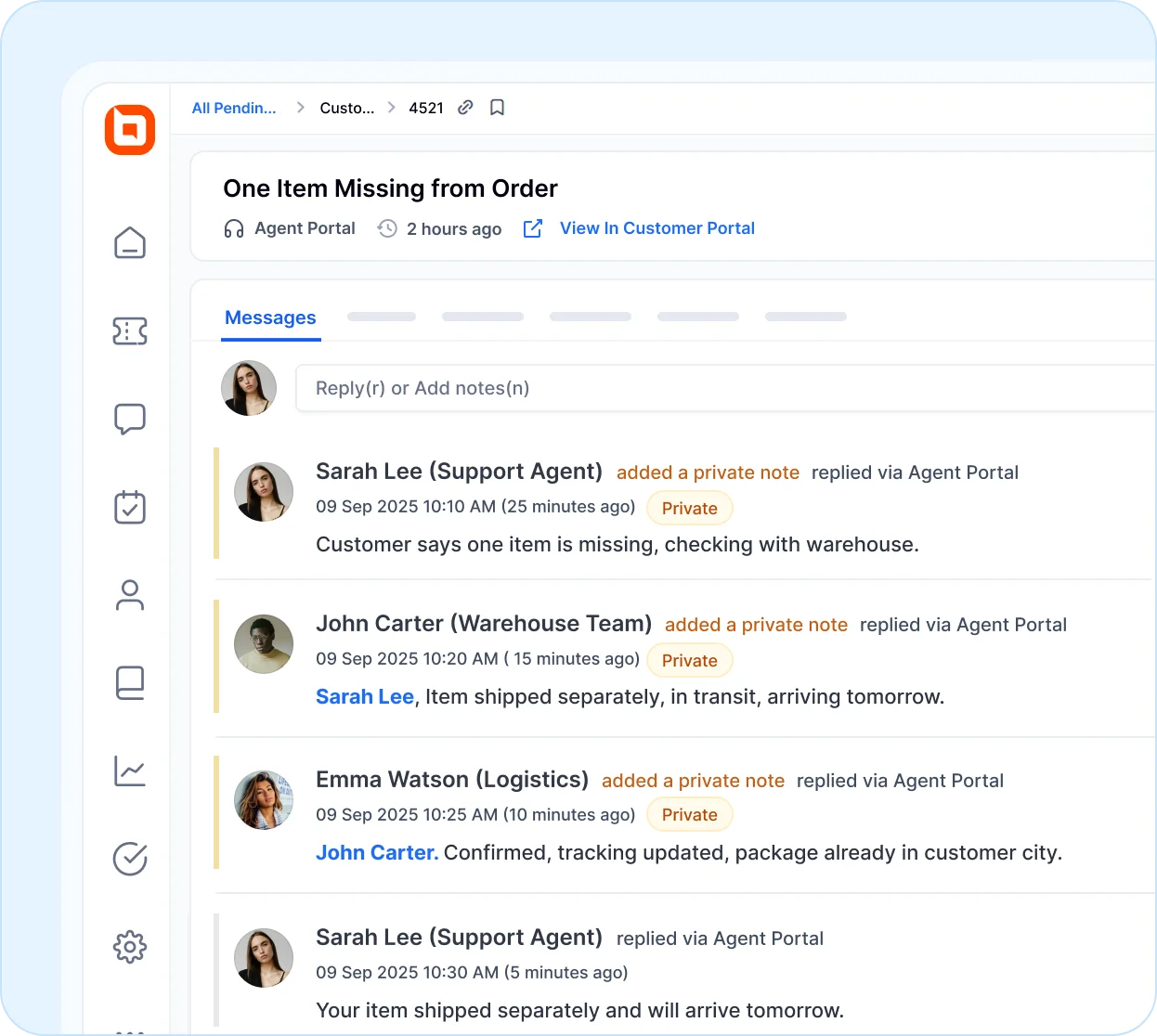The width and height of the screenshot is (1157, 1036).
Task: Open the calendar activities sidebar icon
Action: tap(130, 507)
